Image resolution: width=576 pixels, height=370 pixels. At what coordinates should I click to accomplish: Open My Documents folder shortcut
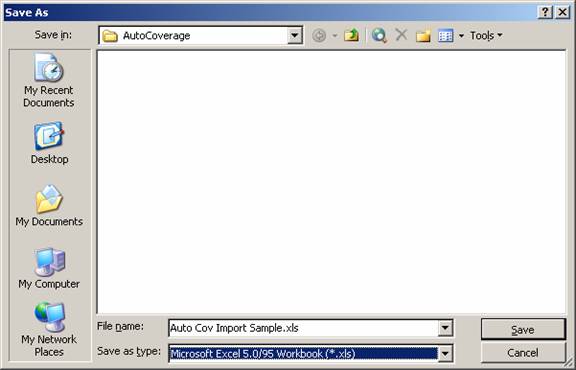tap(49, 205)
